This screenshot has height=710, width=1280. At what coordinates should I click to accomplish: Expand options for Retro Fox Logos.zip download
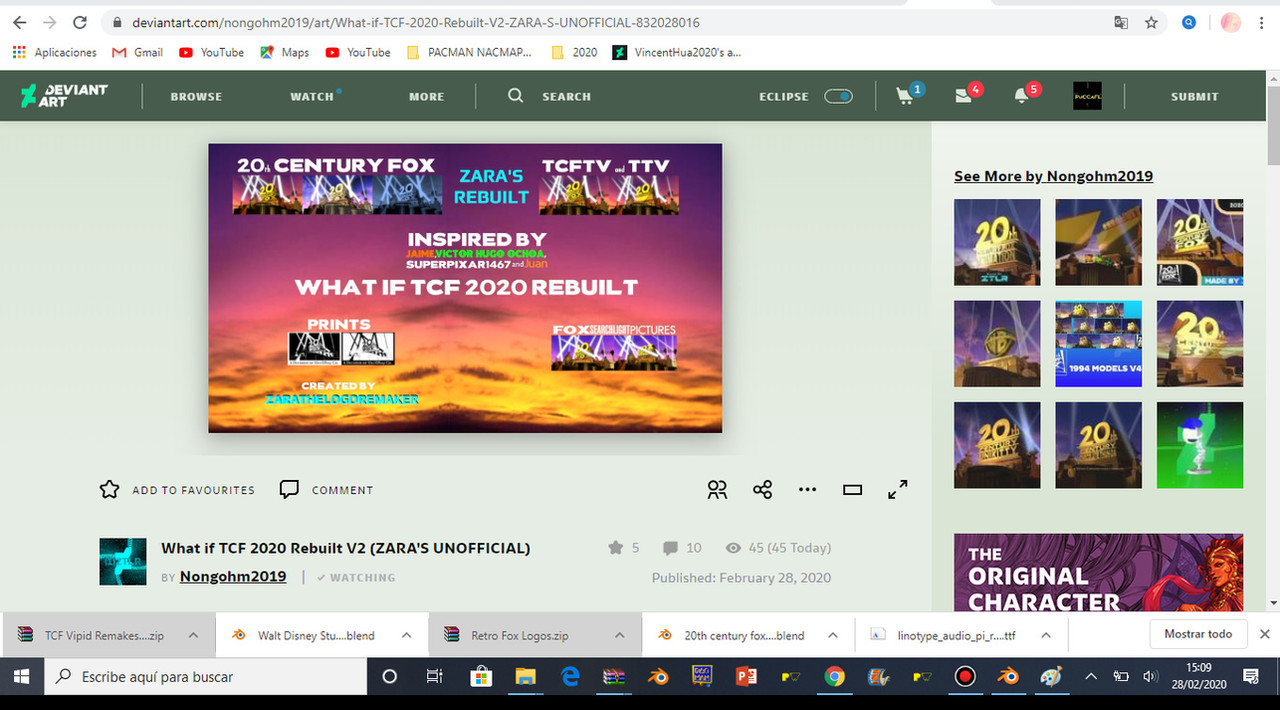click(620, 635)
